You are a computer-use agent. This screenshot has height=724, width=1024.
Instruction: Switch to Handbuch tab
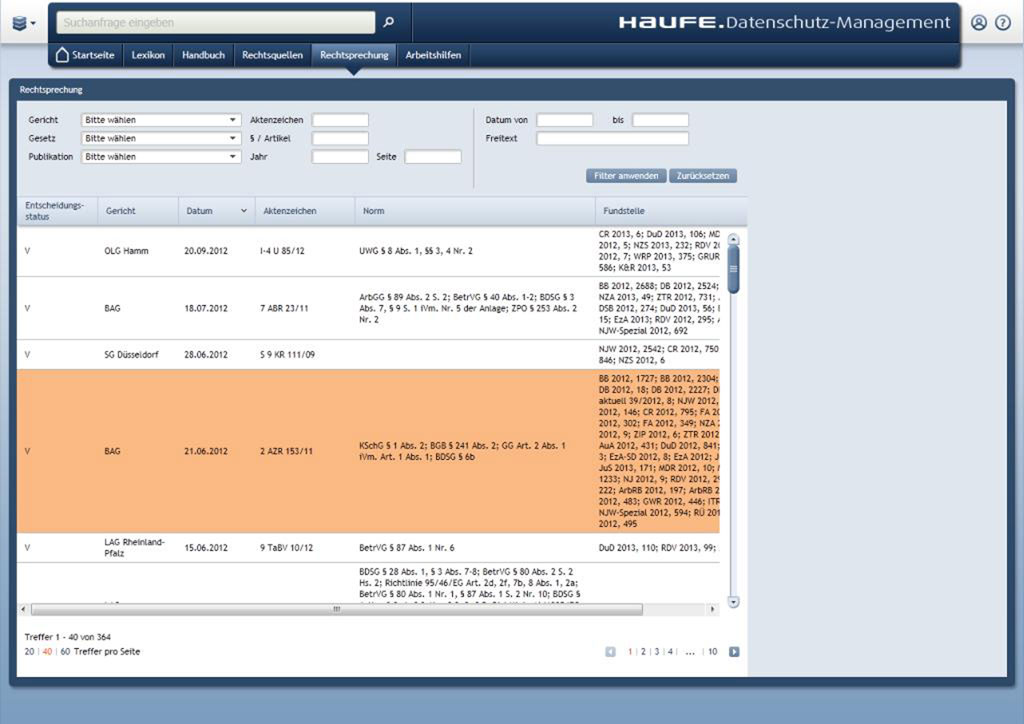203,55
